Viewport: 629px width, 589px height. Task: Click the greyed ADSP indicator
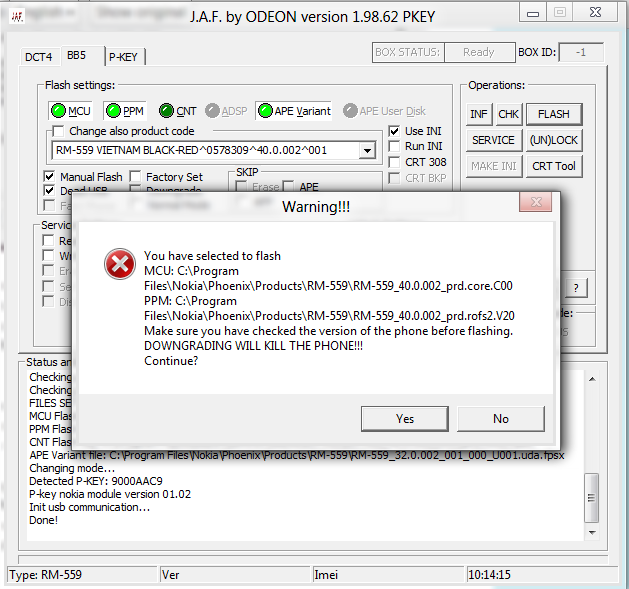point(212,111)
